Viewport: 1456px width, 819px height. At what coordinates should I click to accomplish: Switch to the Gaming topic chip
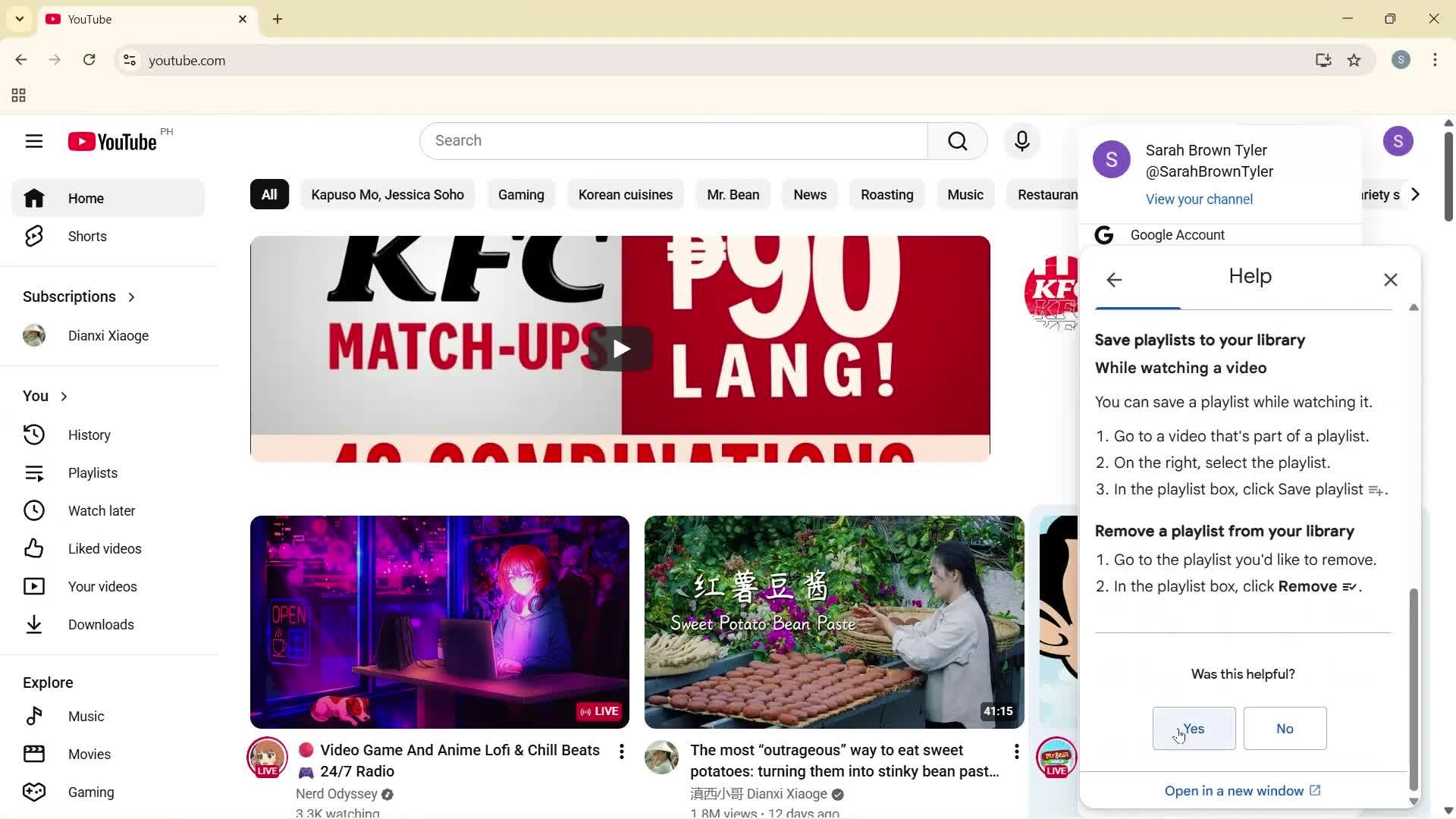coord(521,194)
